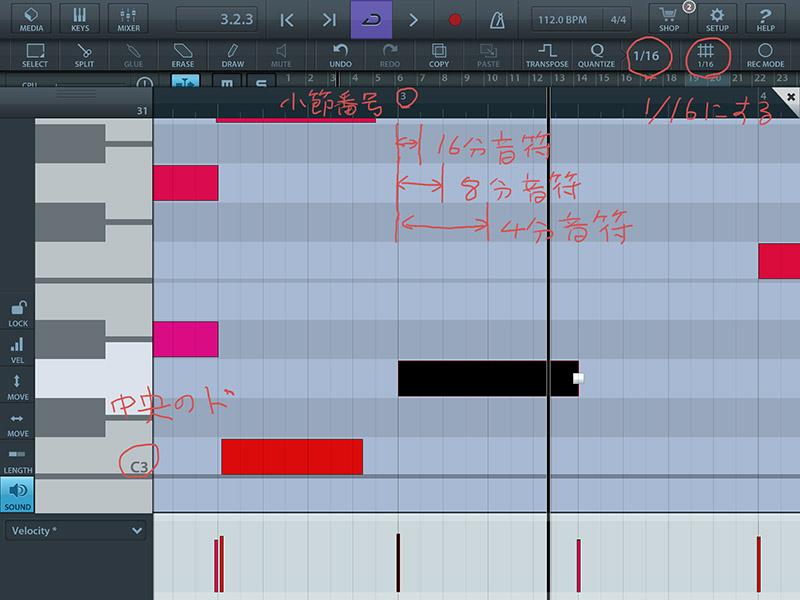Open the REC MODE options
Screen dimensions: 800x600
(x=765, y=55)
